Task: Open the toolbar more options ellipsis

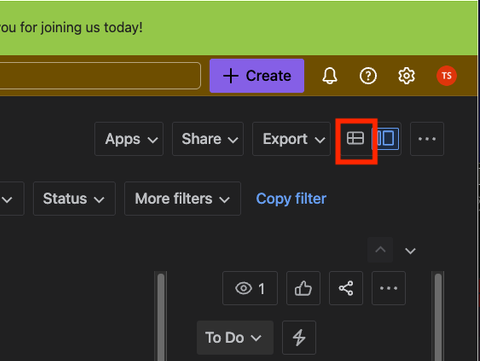Action: tap(427, 139)
